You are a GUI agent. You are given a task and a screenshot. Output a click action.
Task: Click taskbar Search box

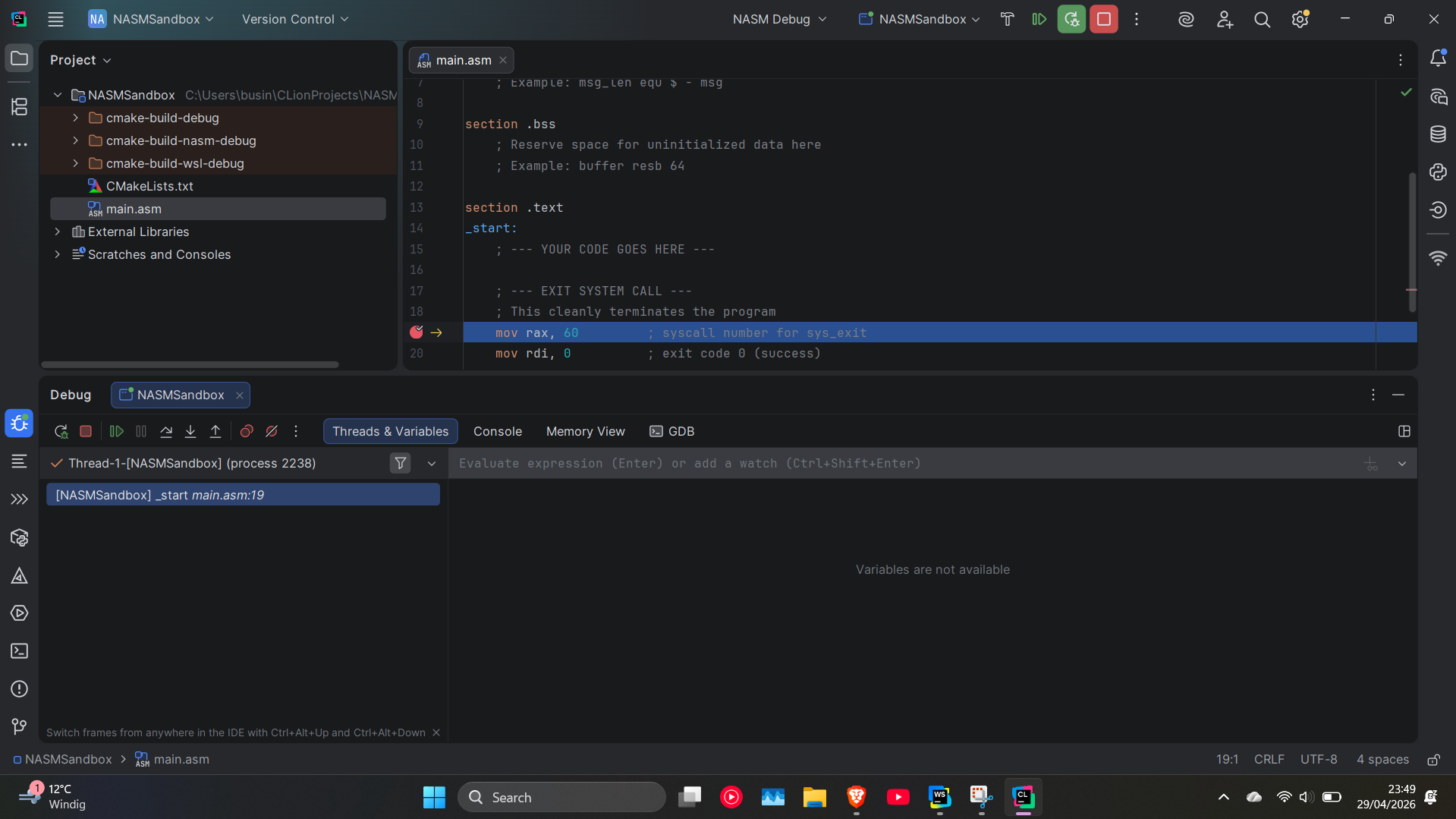click(561, 797)
